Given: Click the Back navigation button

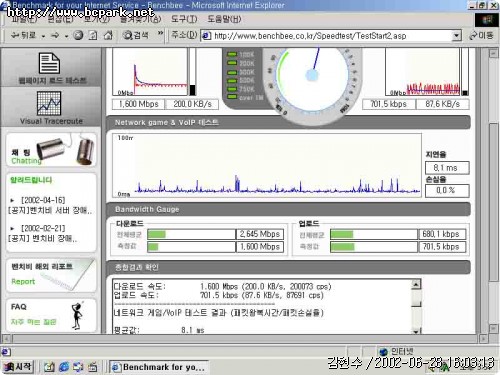Looking at the screenshot, I should [x=23, y=35].
